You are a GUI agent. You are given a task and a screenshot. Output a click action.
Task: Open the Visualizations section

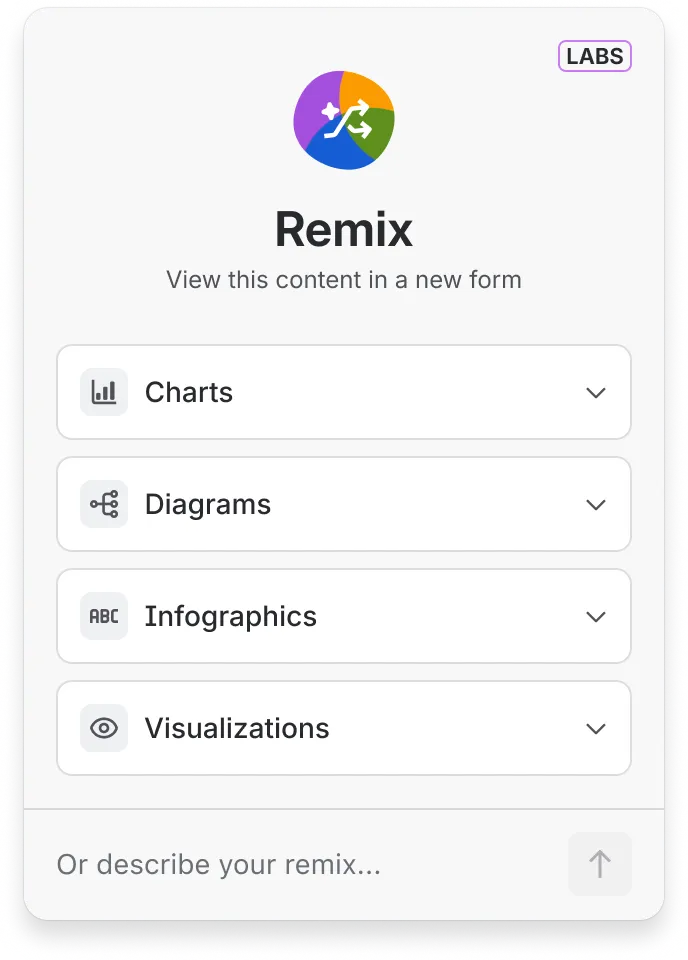[x=344, y=728]
